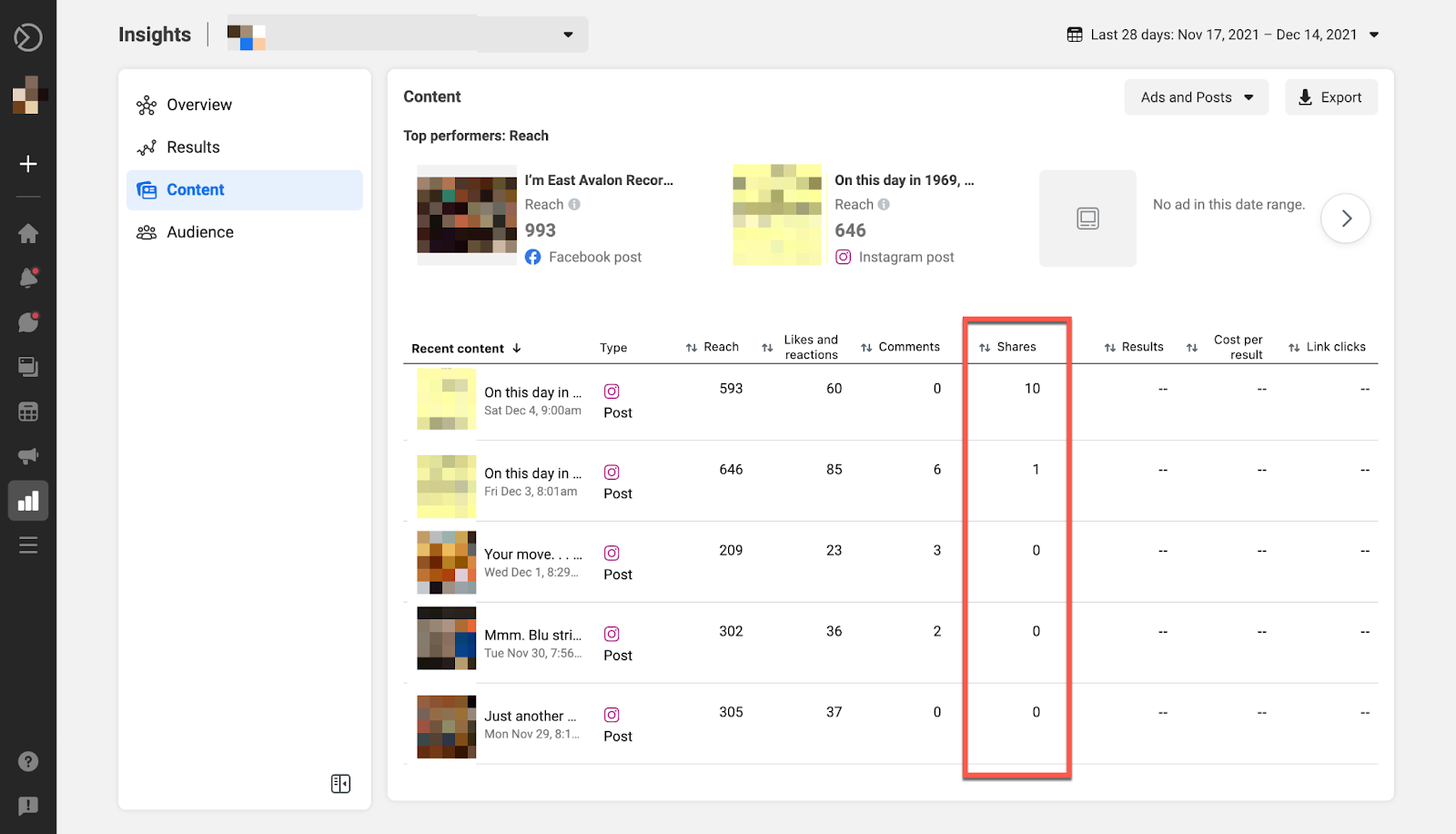
Task: Toggle sort order on the Shares column
Action: click(x=986, y=346)
